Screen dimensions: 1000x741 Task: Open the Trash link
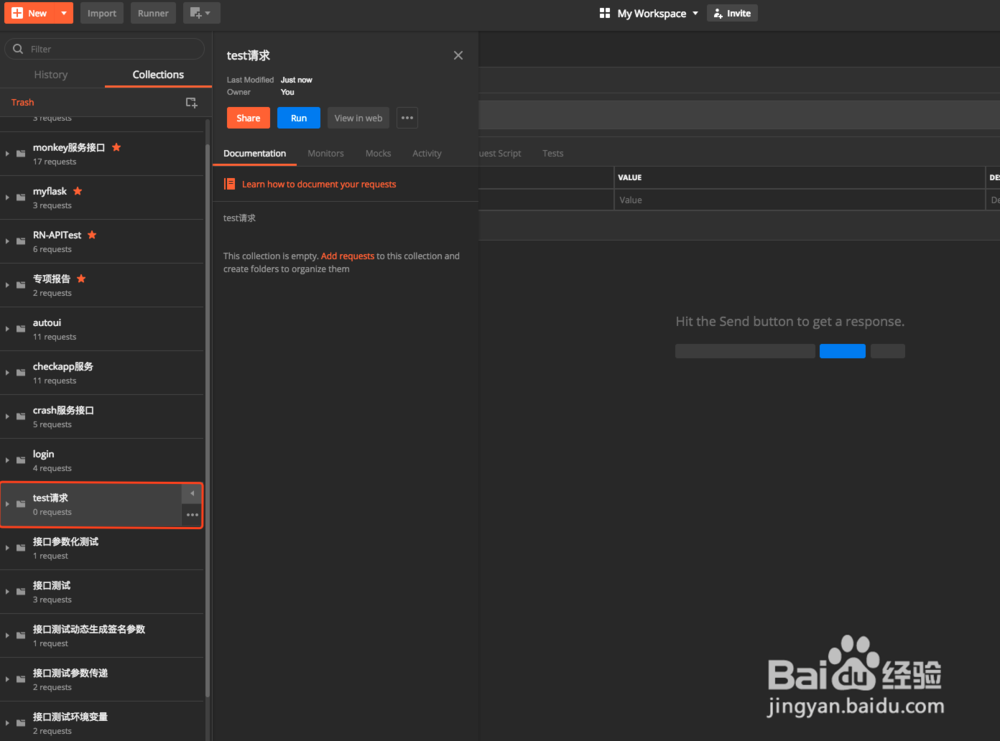point(22,102)
